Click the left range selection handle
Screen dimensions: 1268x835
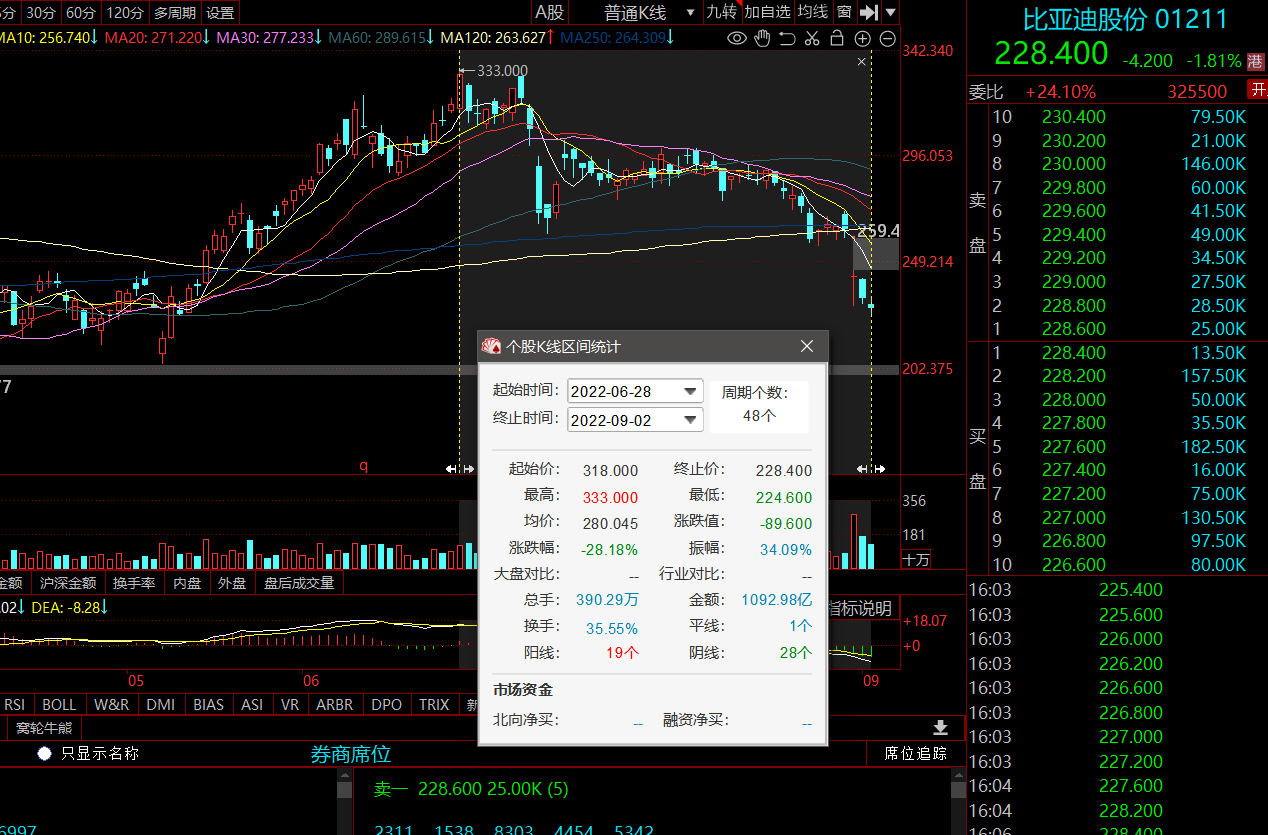coord(459,468)
